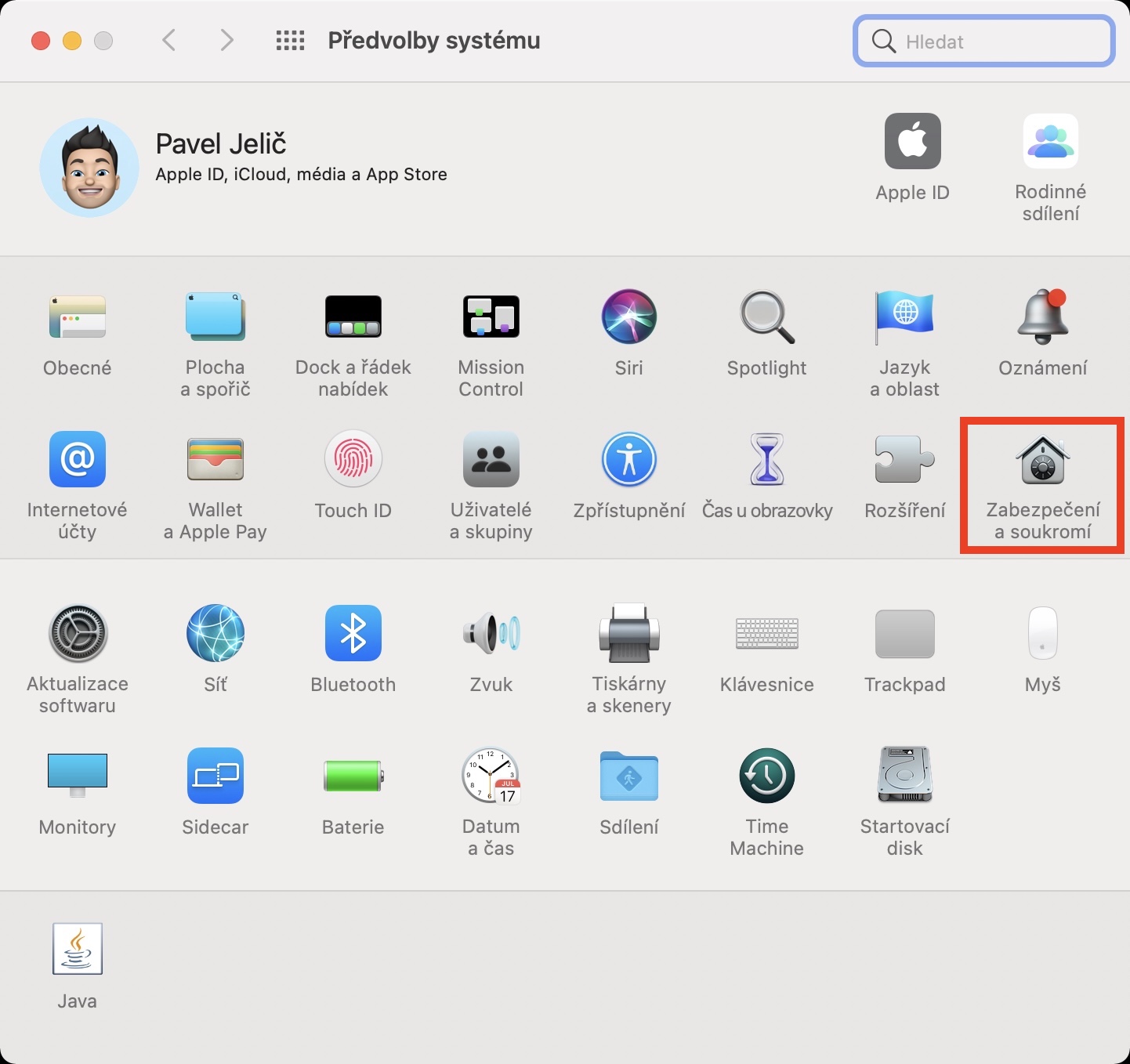Click the Pavel Jelič account name
Viewport: 1130px width, 1064px height.
[x=221, y=144]
